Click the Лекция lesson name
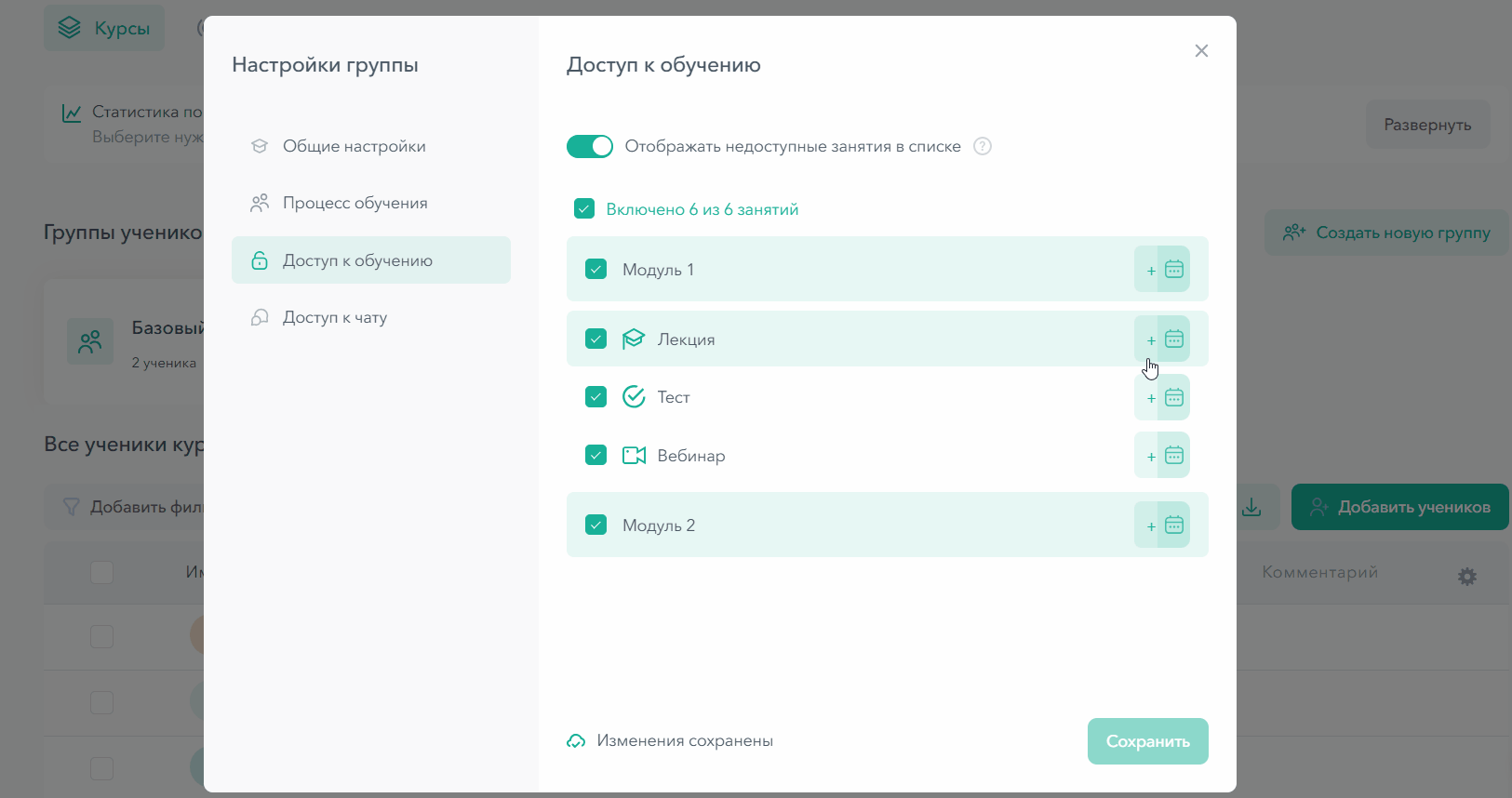The height and width of the screenshot is (798, 1512). (687, 339)
